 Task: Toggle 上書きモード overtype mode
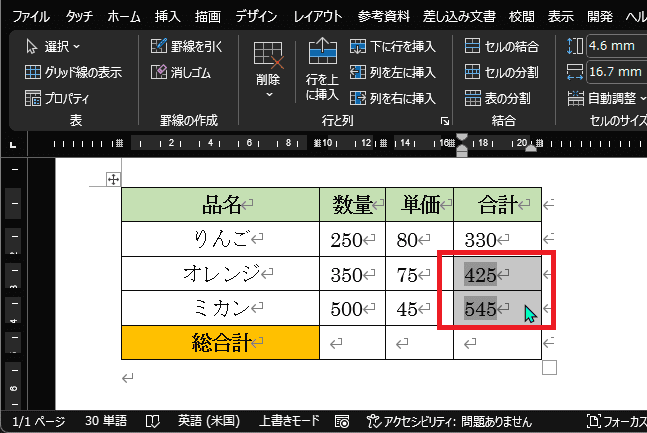pyautogui.click(x=289, y=421)
